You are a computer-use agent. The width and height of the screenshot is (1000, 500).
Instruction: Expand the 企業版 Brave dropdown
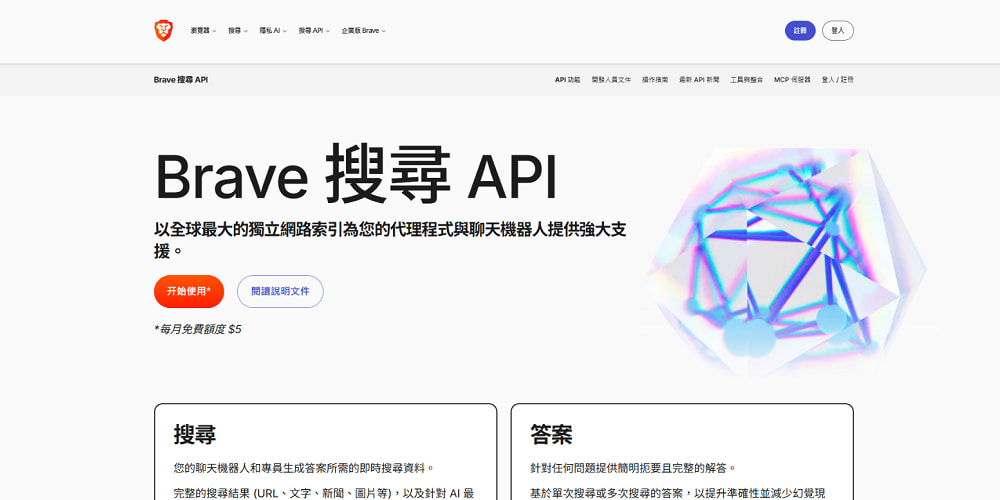coord(364,31)
